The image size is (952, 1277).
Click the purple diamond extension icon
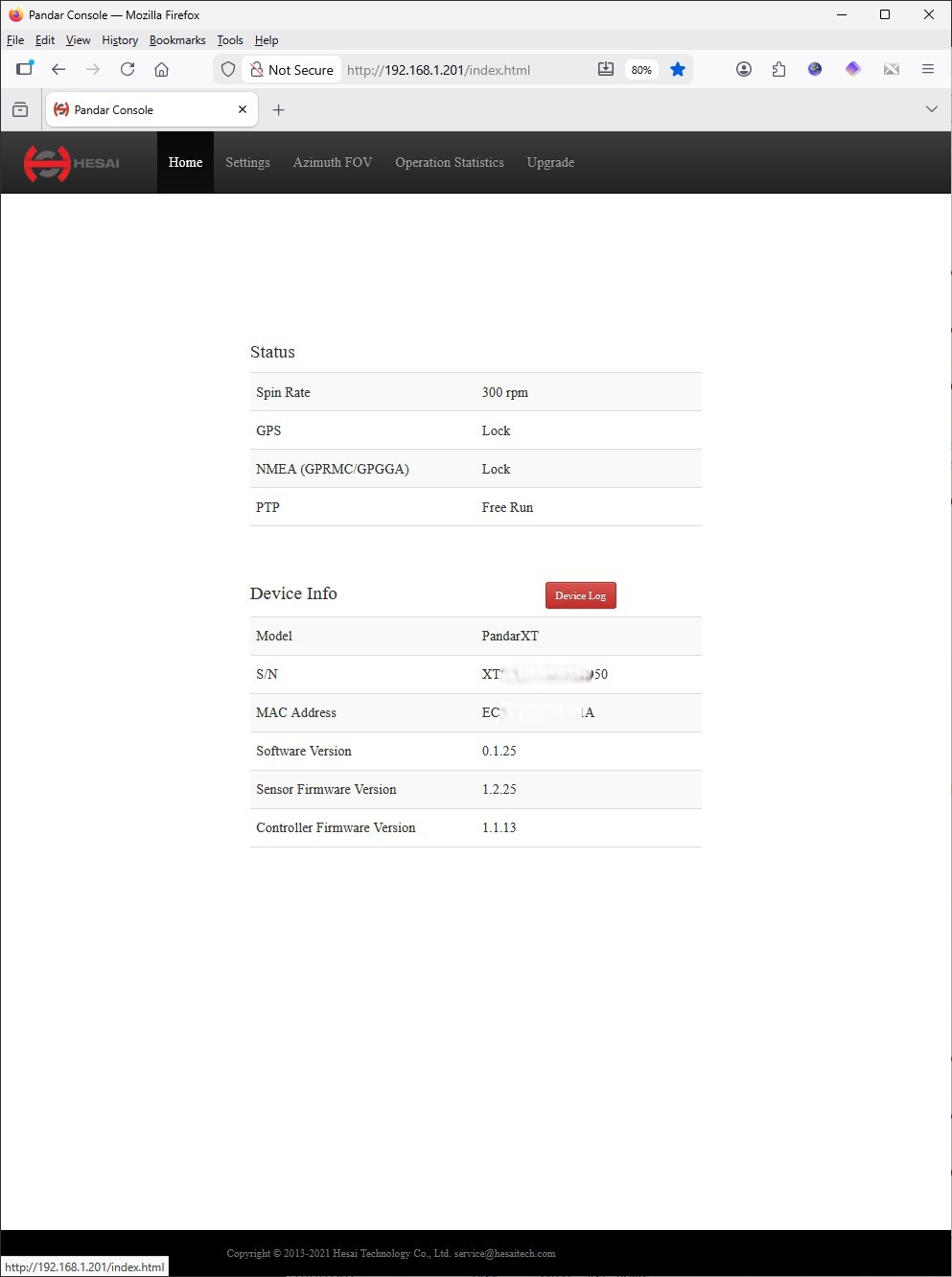852,69
